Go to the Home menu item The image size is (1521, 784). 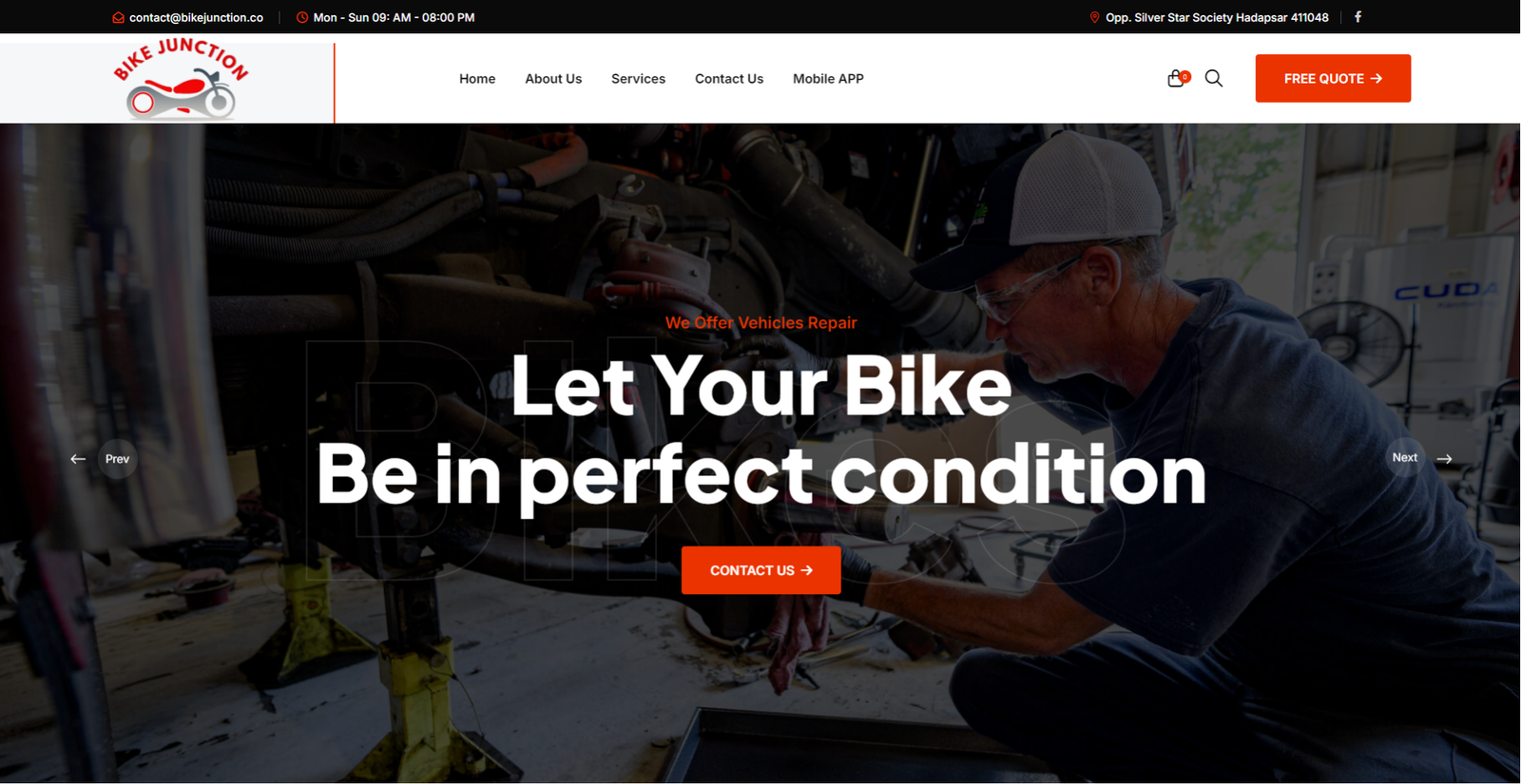[x=477, y=79]
